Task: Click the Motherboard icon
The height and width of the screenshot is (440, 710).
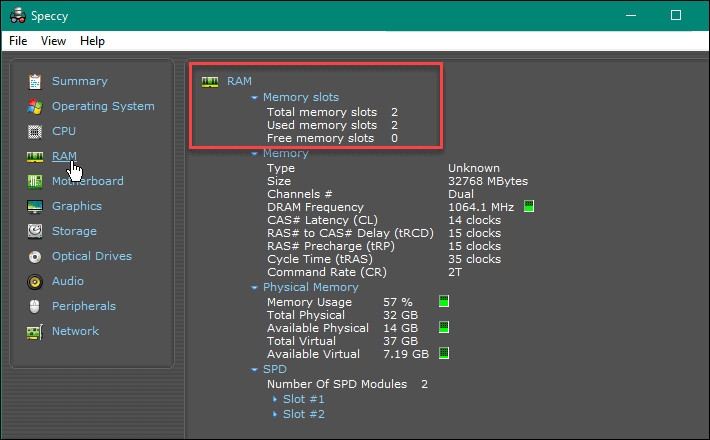Action: pos(35,182)
